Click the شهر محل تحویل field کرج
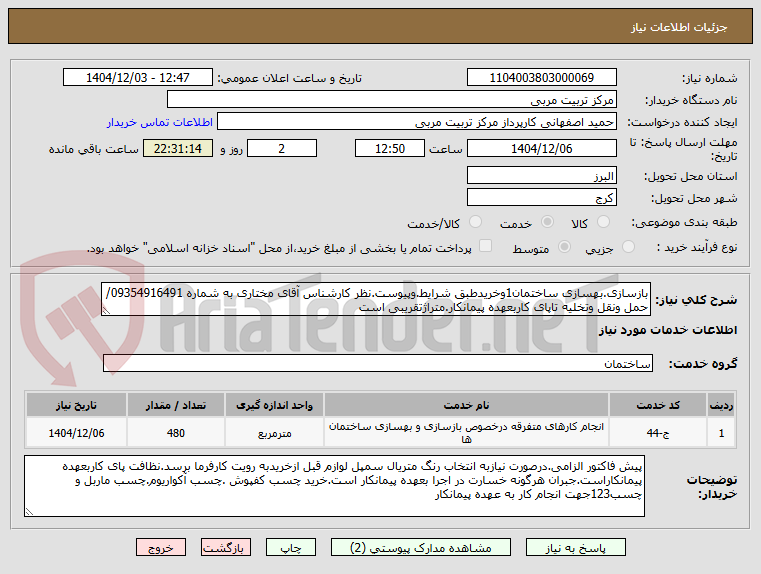Image resolution: width=761 pixels, height=574 pixels. pyautogui.click(x=542, y=197)
